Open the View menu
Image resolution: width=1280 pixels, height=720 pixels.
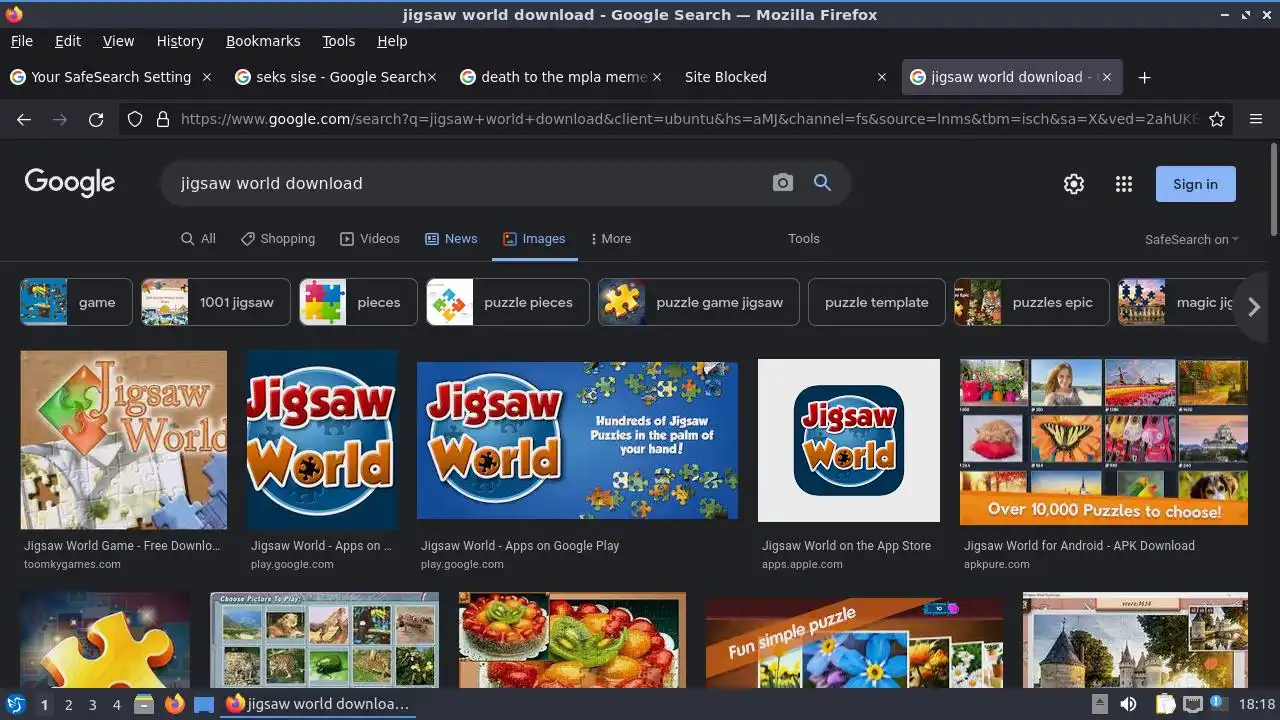[x=118, y=41]
